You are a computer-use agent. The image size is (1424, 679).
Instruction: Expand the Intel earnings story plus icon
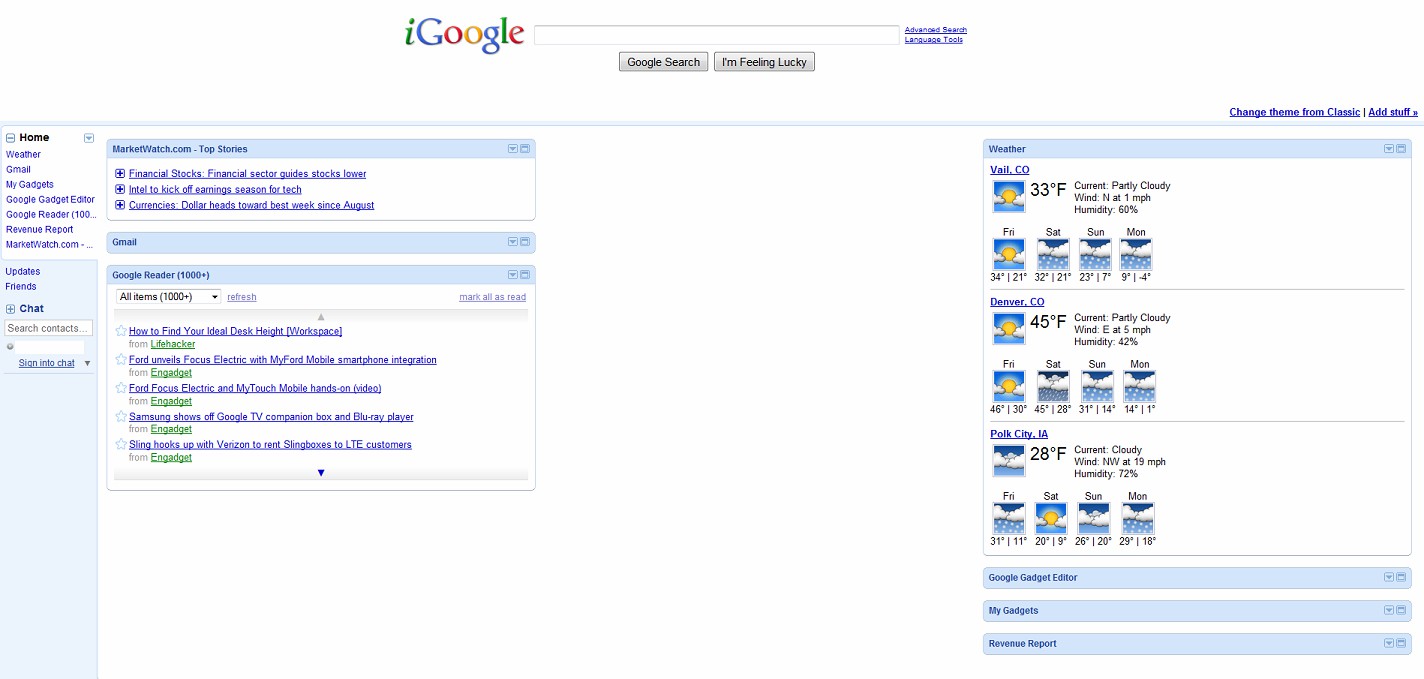120,189
